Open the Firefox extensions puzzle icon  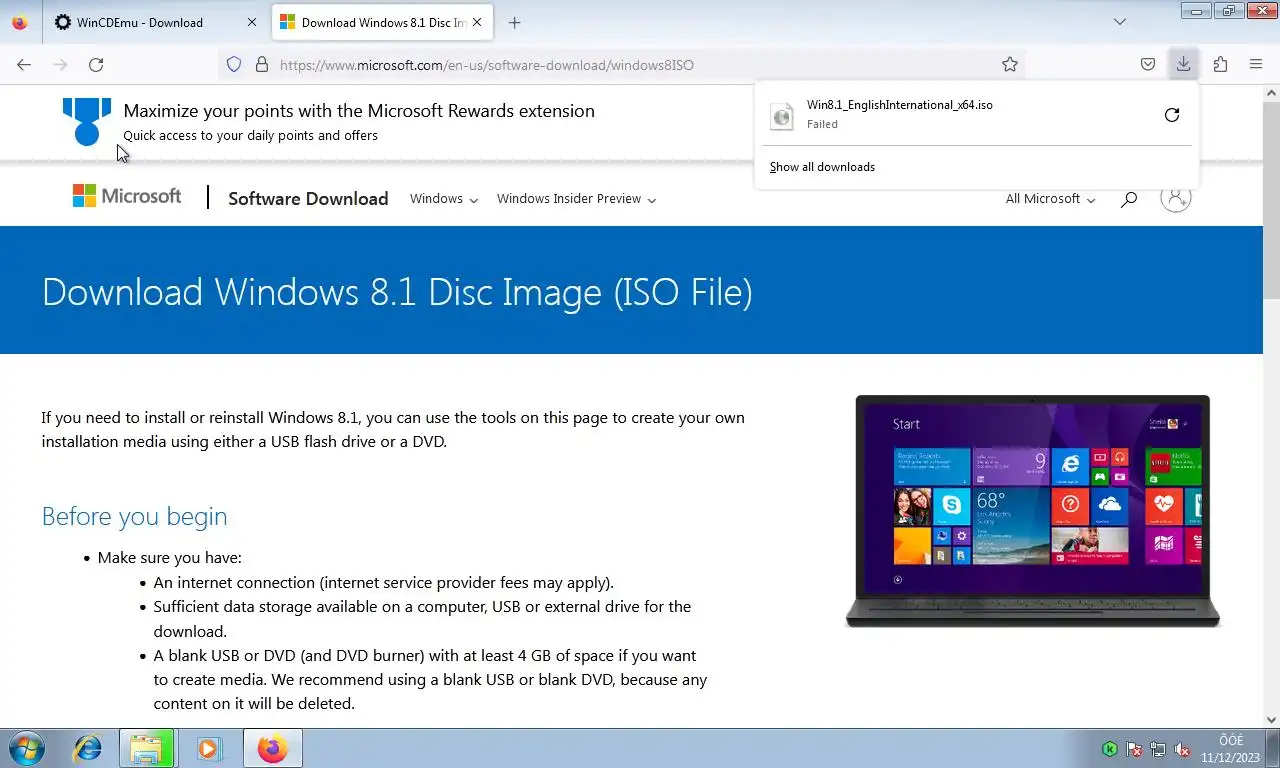coord(1220,64)
